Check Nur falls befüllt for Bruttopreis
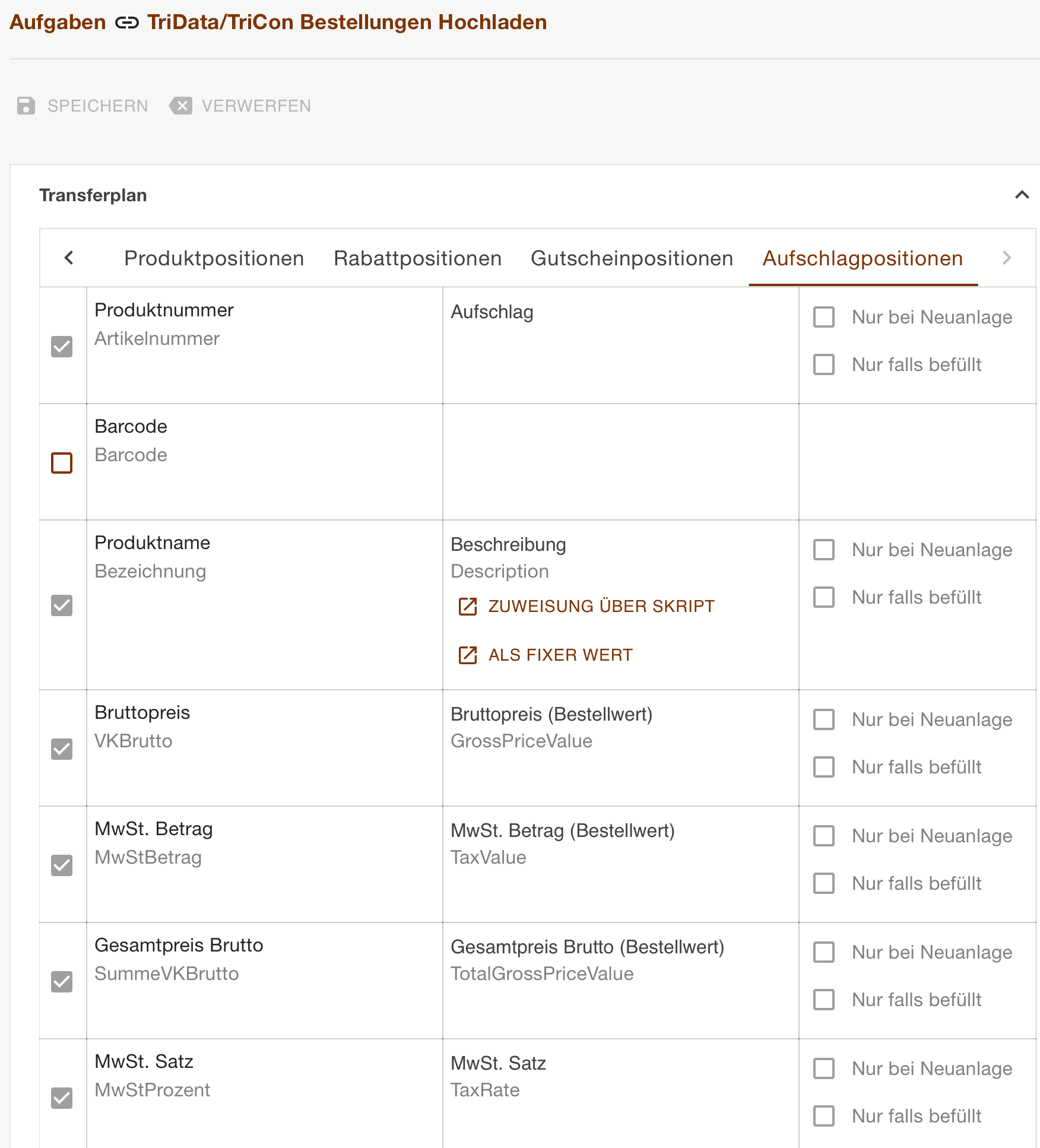The width and height of the screenshot is (1040, 1148). (x=823, y=767)
